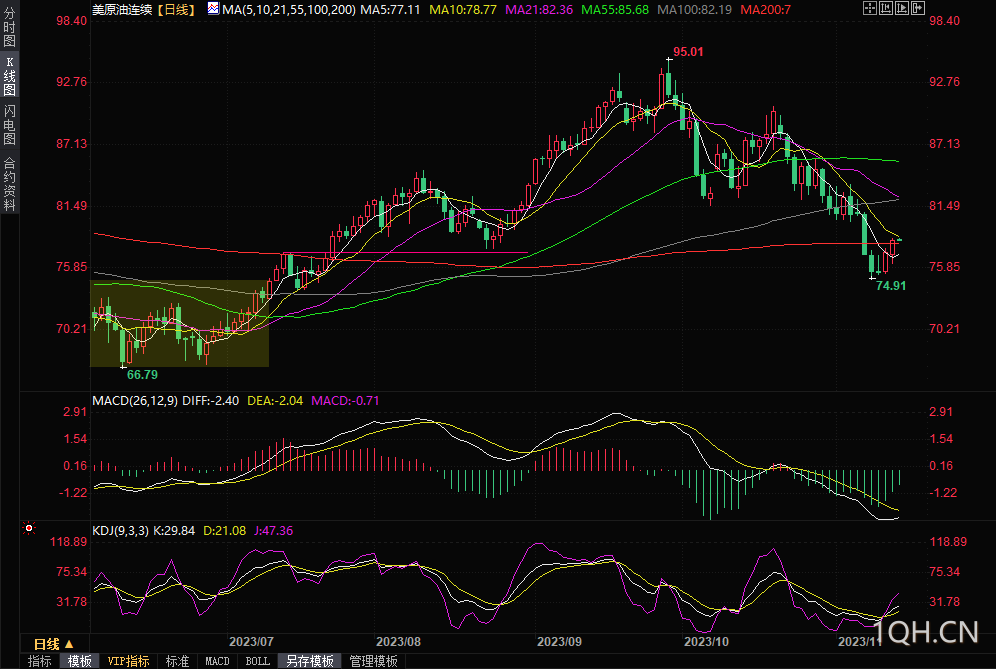This screenshot has width=996, height=669.
Task: Apply the BOLL template
Action: (x=257, y=661)
